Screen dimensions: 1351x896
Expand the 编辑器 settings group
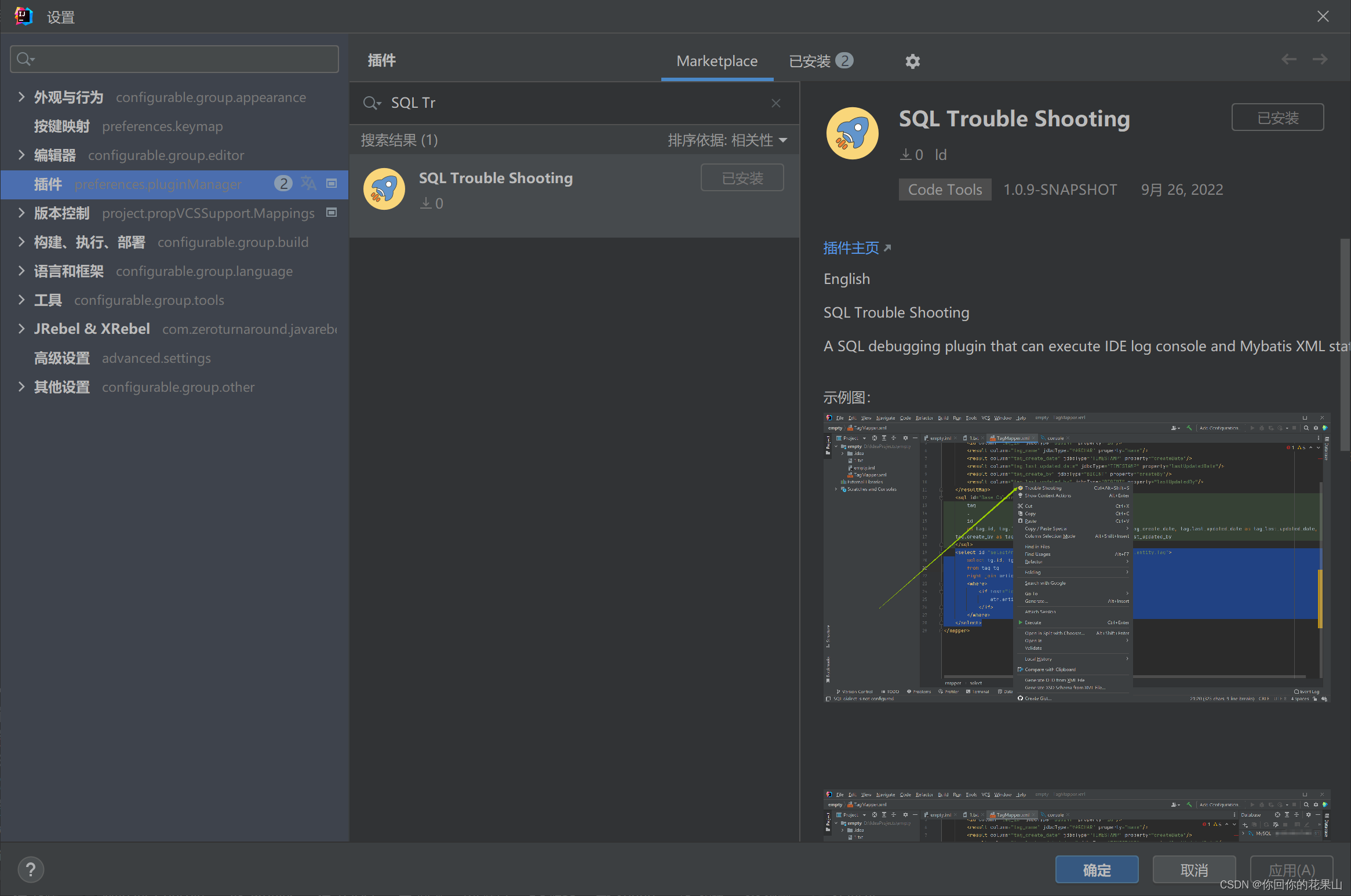point(21,155)
